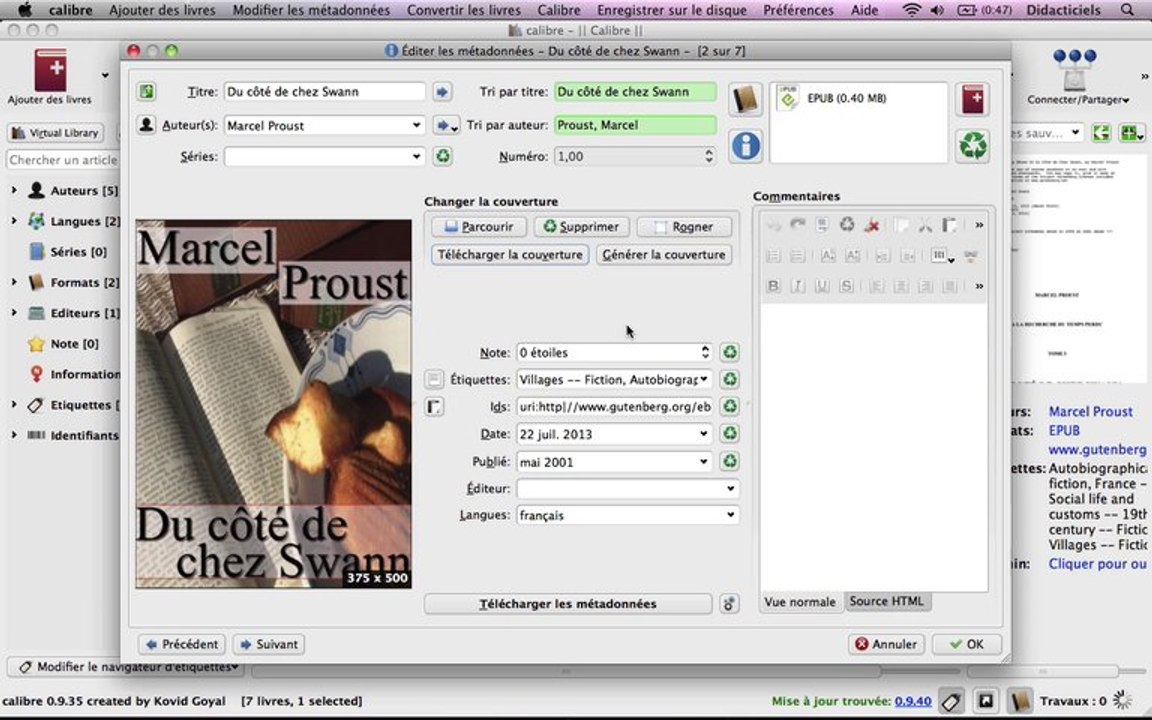
Task: Click the Rogner button
Action: tap(685, 227)
